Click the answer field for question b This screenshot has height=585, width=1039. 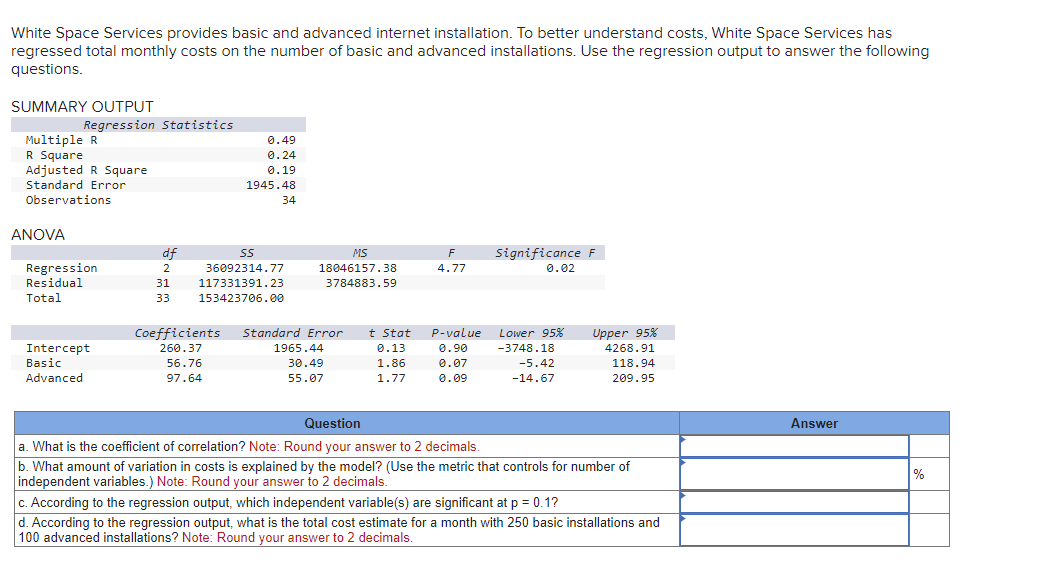(x=794, y=474)
